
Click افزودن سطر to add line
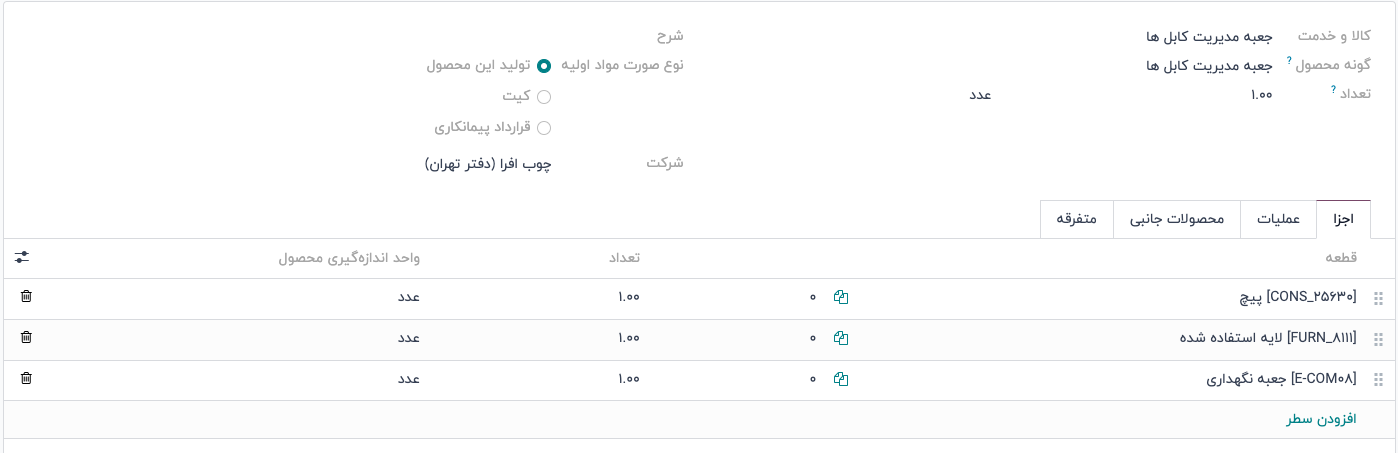tap(1321, 419)
